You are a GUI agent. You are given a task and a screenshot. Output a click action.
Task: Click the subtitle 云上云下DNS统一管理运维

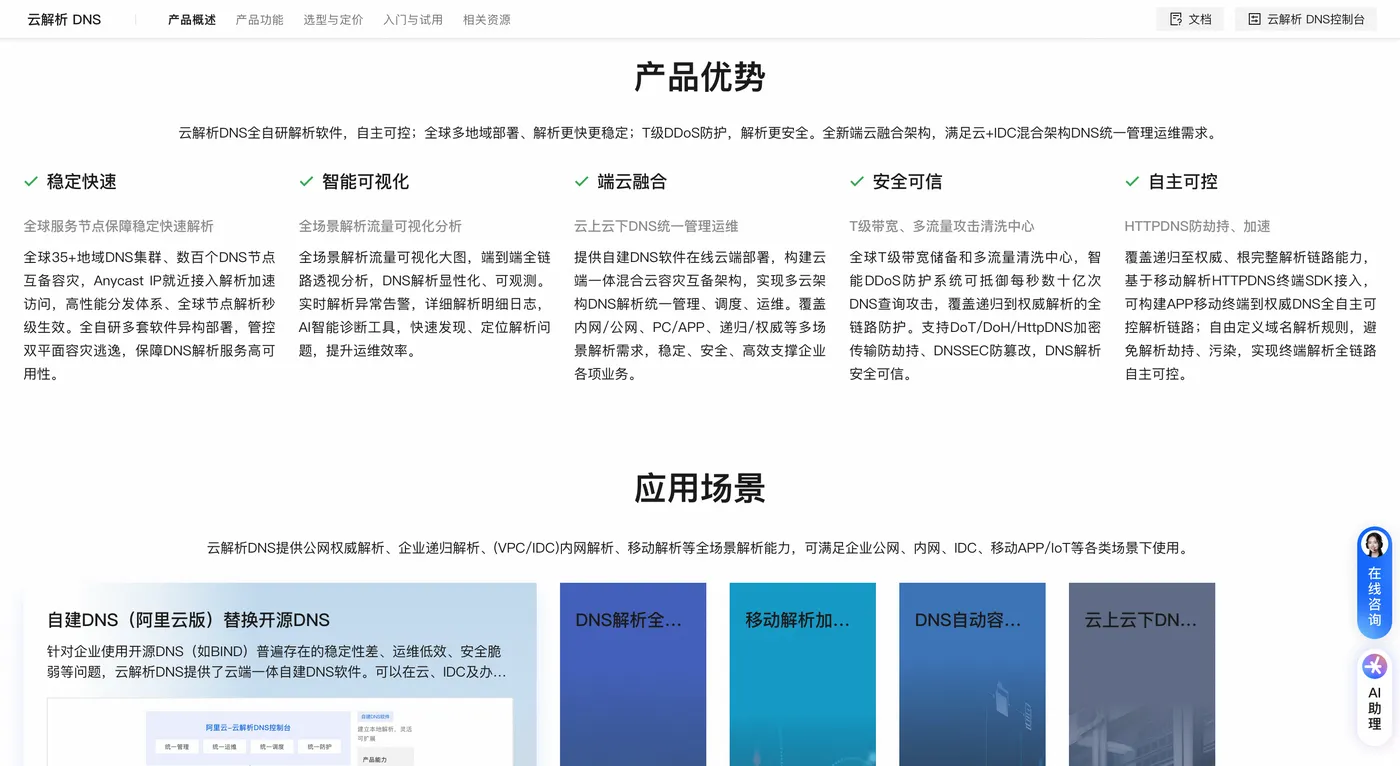[656, 226]
